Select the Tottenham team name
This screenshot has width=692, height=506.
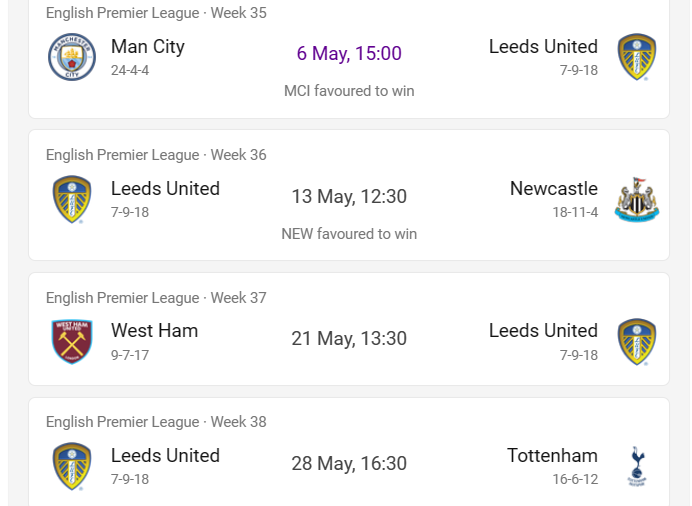point(552,455)
